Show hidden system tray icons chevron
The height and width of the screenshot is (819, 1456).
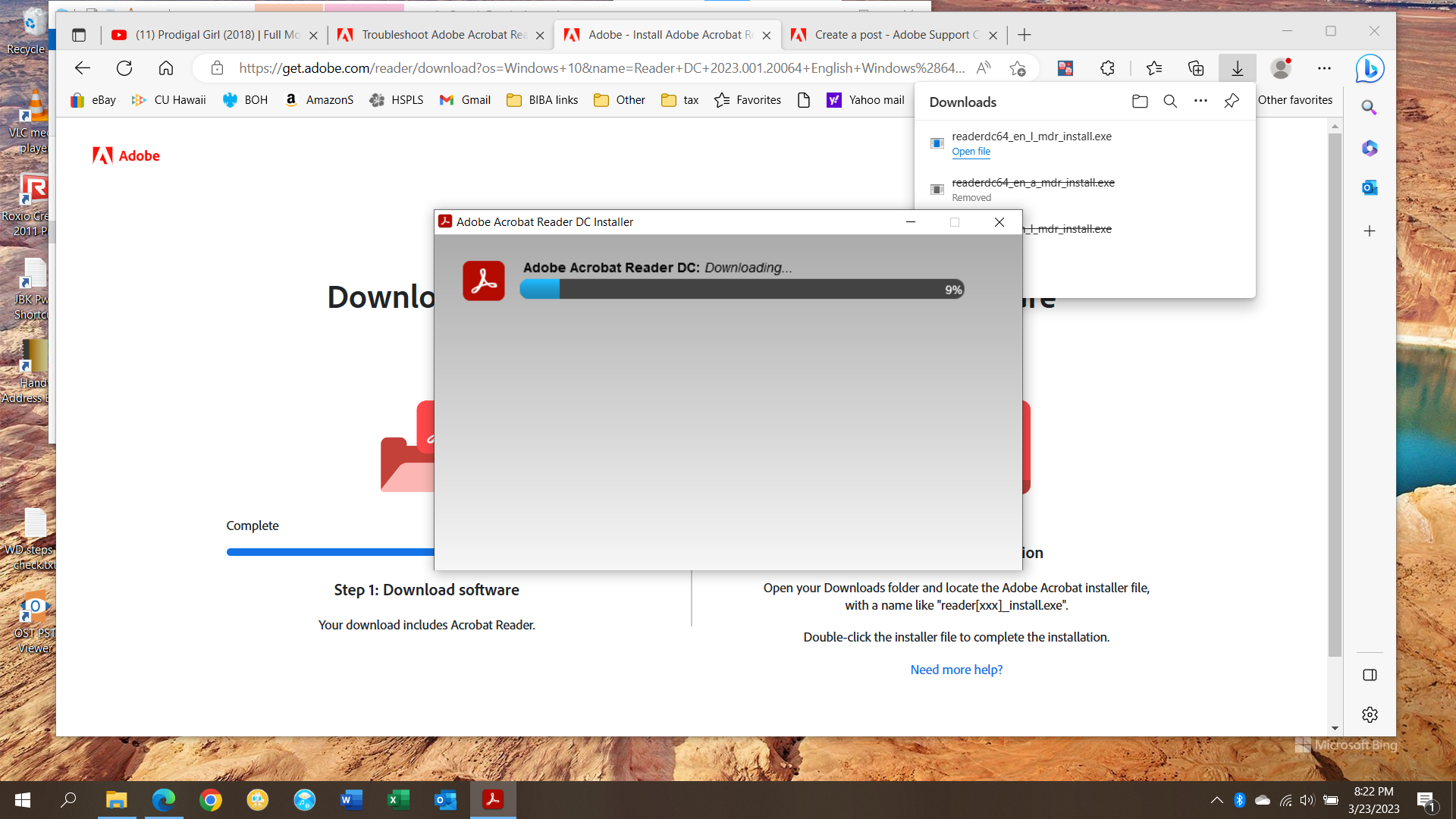(x=1216, y=800)
